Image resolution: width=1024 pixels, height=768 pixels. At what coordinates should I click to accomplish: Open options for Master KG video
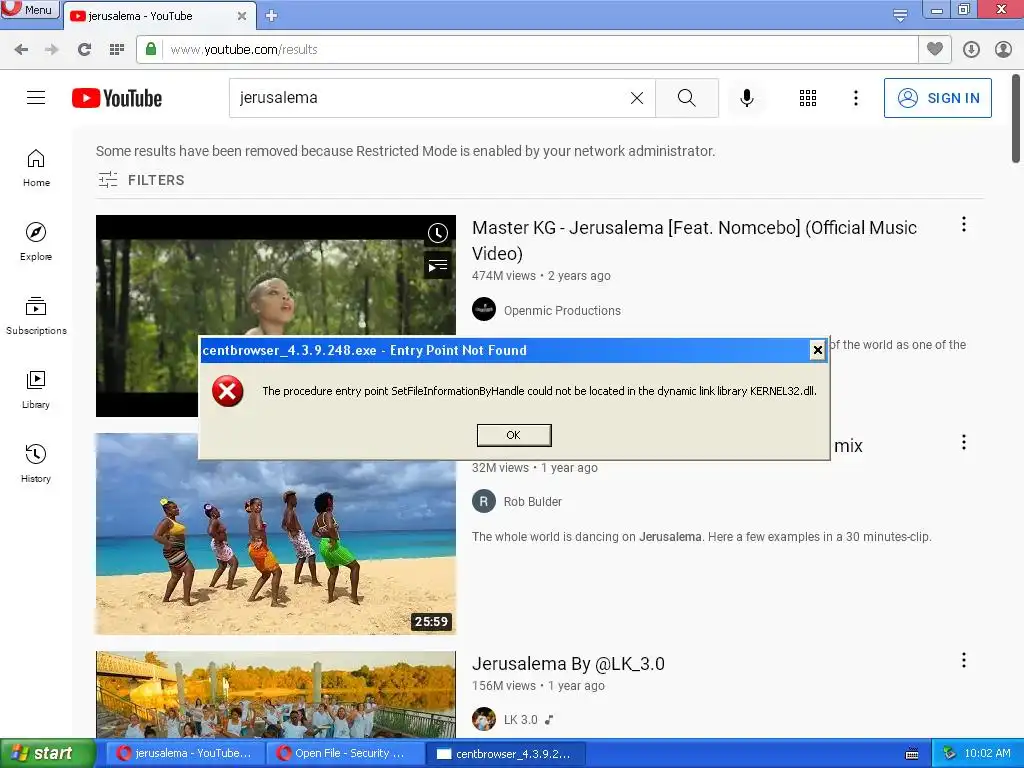point(963,225)
